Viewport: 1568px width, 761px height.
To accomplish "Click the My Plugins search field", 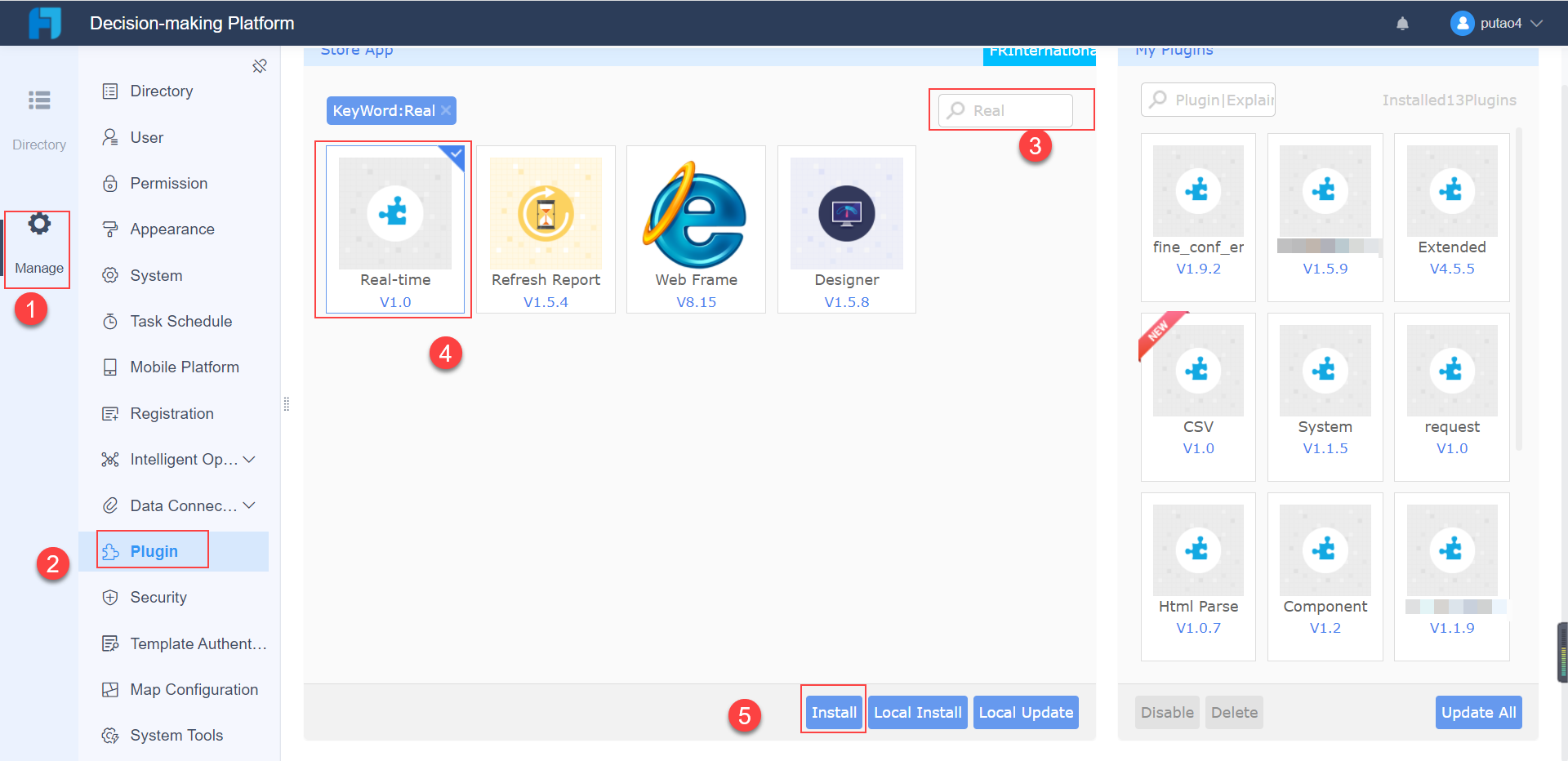I will [1208, 100].
